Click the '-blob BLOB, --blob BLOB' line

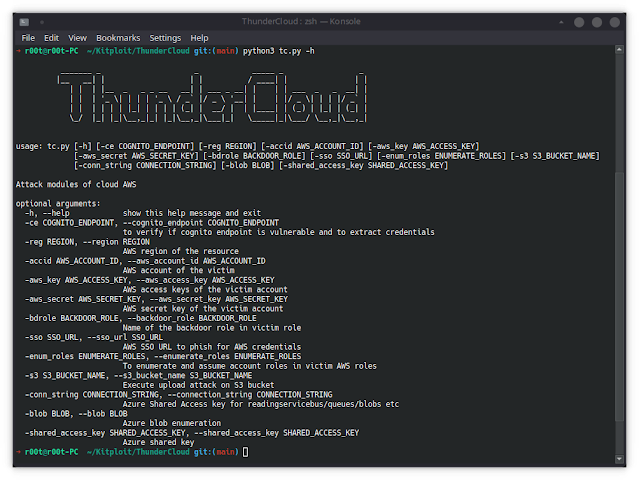(76, 414)
